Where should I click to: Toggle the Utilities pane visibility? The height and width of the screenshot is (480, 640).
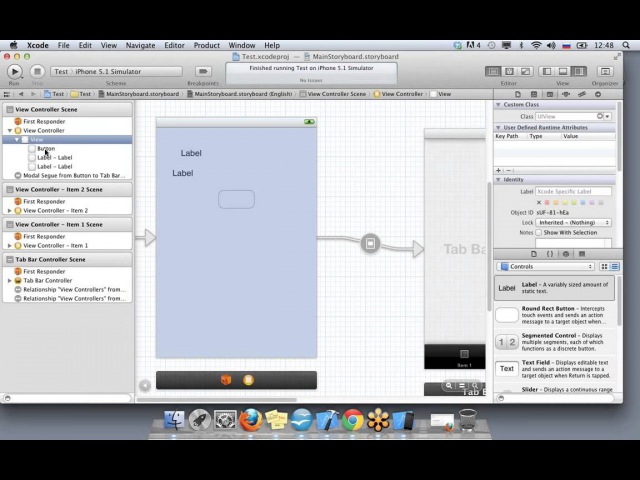[x=579, y=71]
